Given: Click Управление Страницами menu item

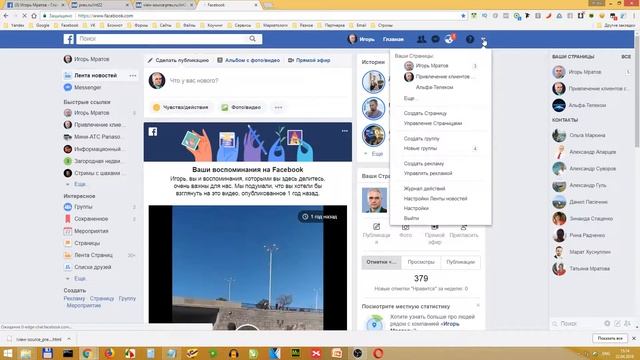Looking at the screenshot, I should pos(433,123).
